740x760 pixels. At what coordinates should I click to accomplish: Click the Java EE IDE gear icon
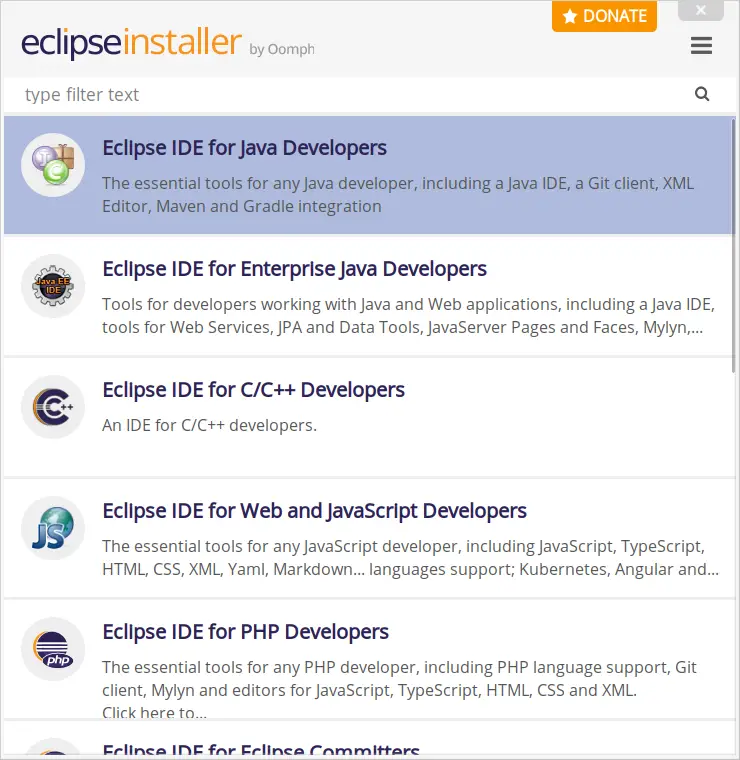pos(53,286)
